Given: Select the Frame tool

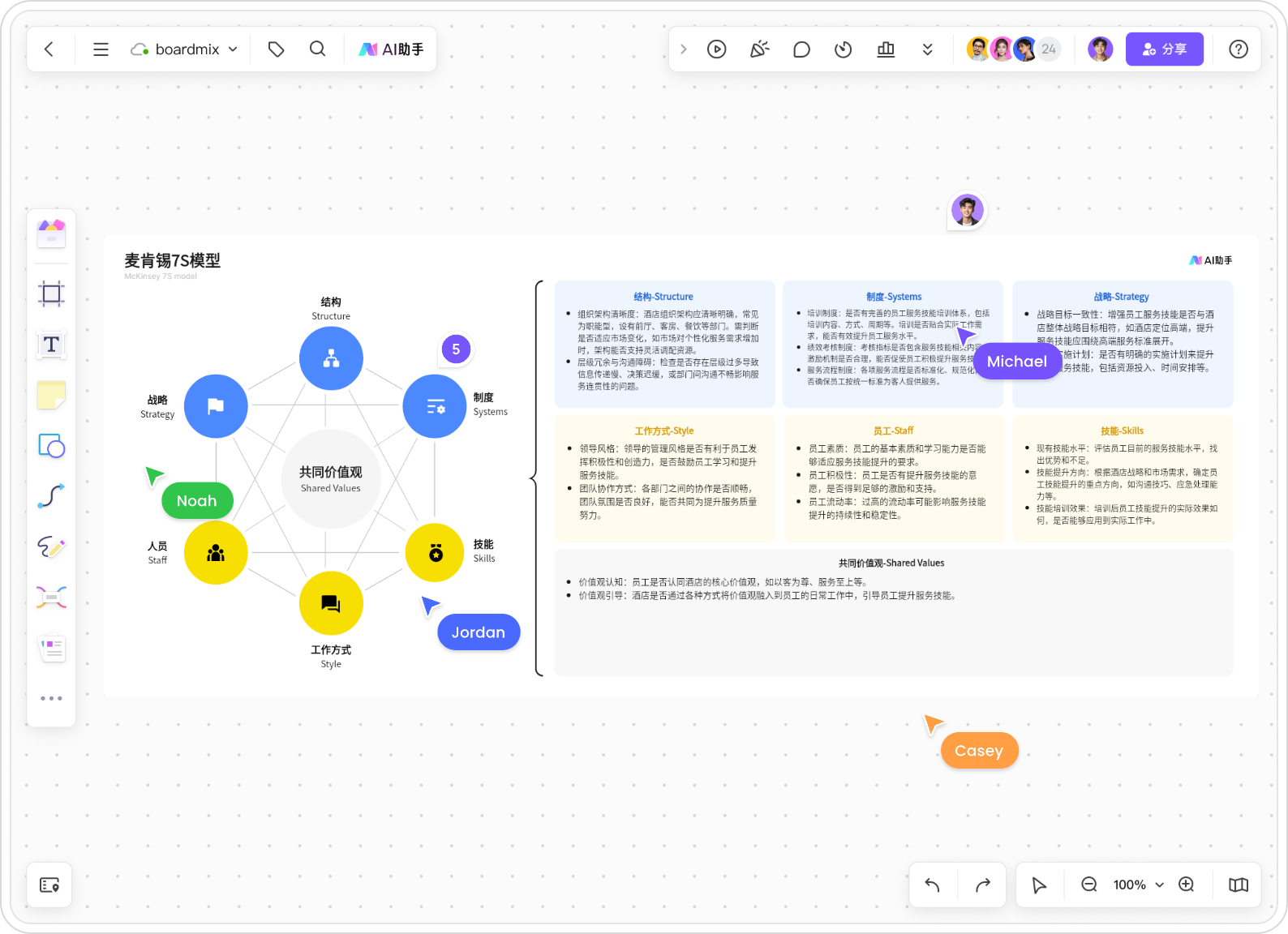Looking at the screenshot, I should coord(52,293).
